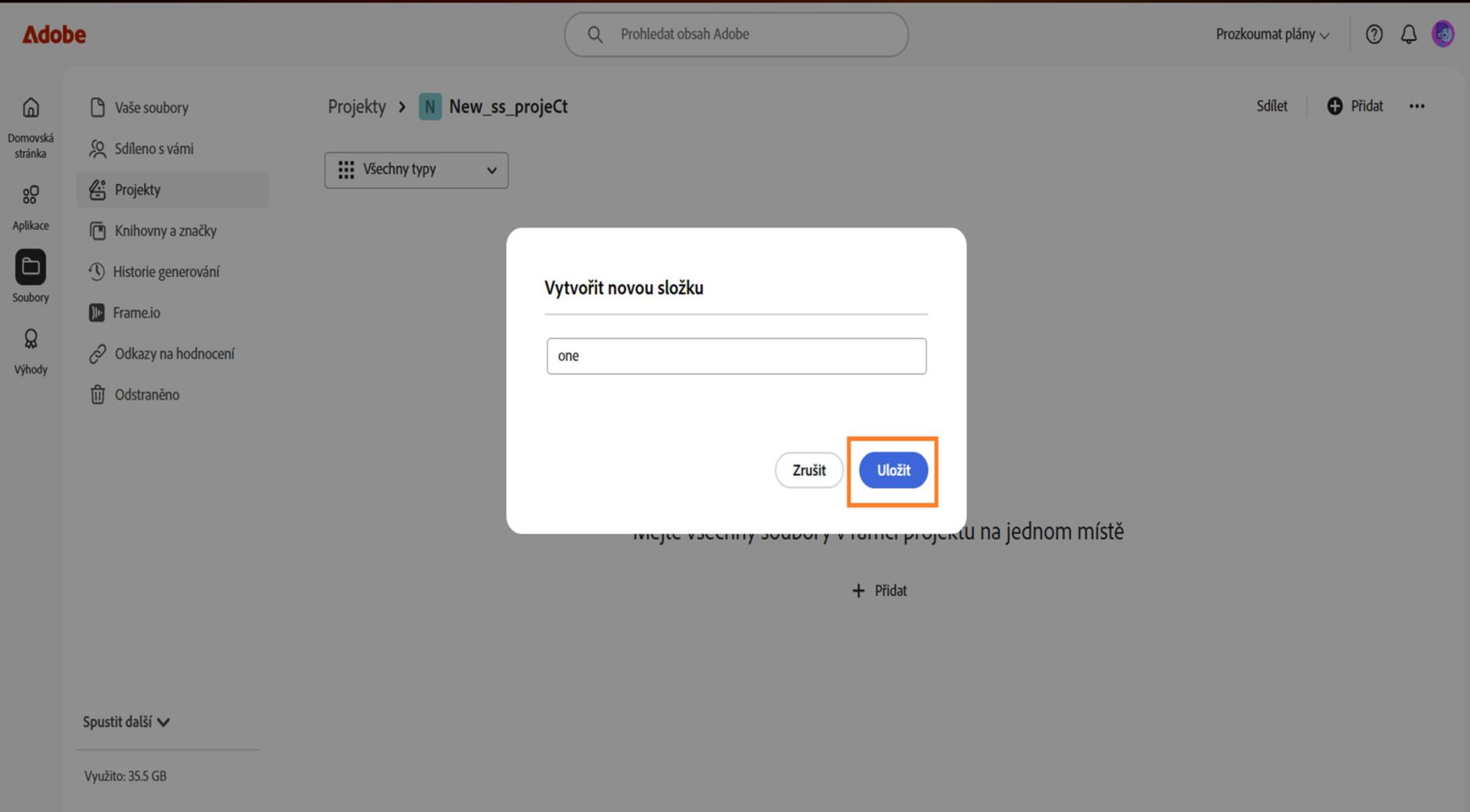Open the help question mark icon

(x=1374, y=34)
